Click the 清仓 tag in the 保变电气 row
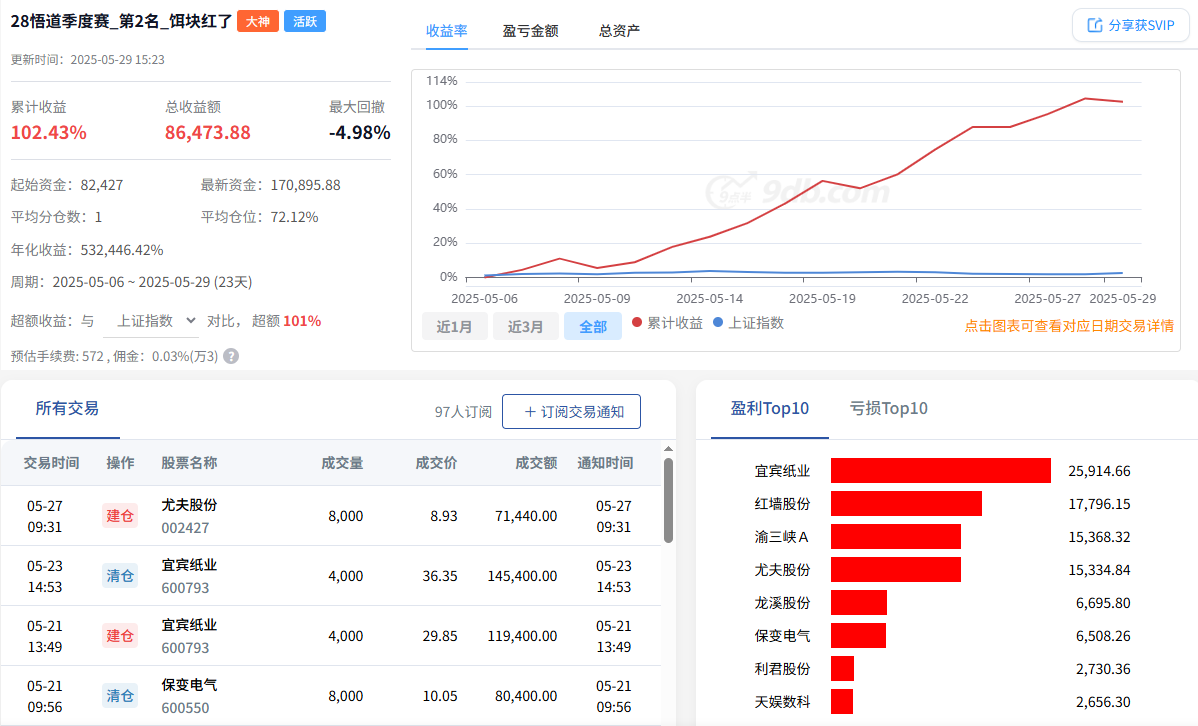The width and height of the screenshot is (1198, 726). click(x=120, y=695)
